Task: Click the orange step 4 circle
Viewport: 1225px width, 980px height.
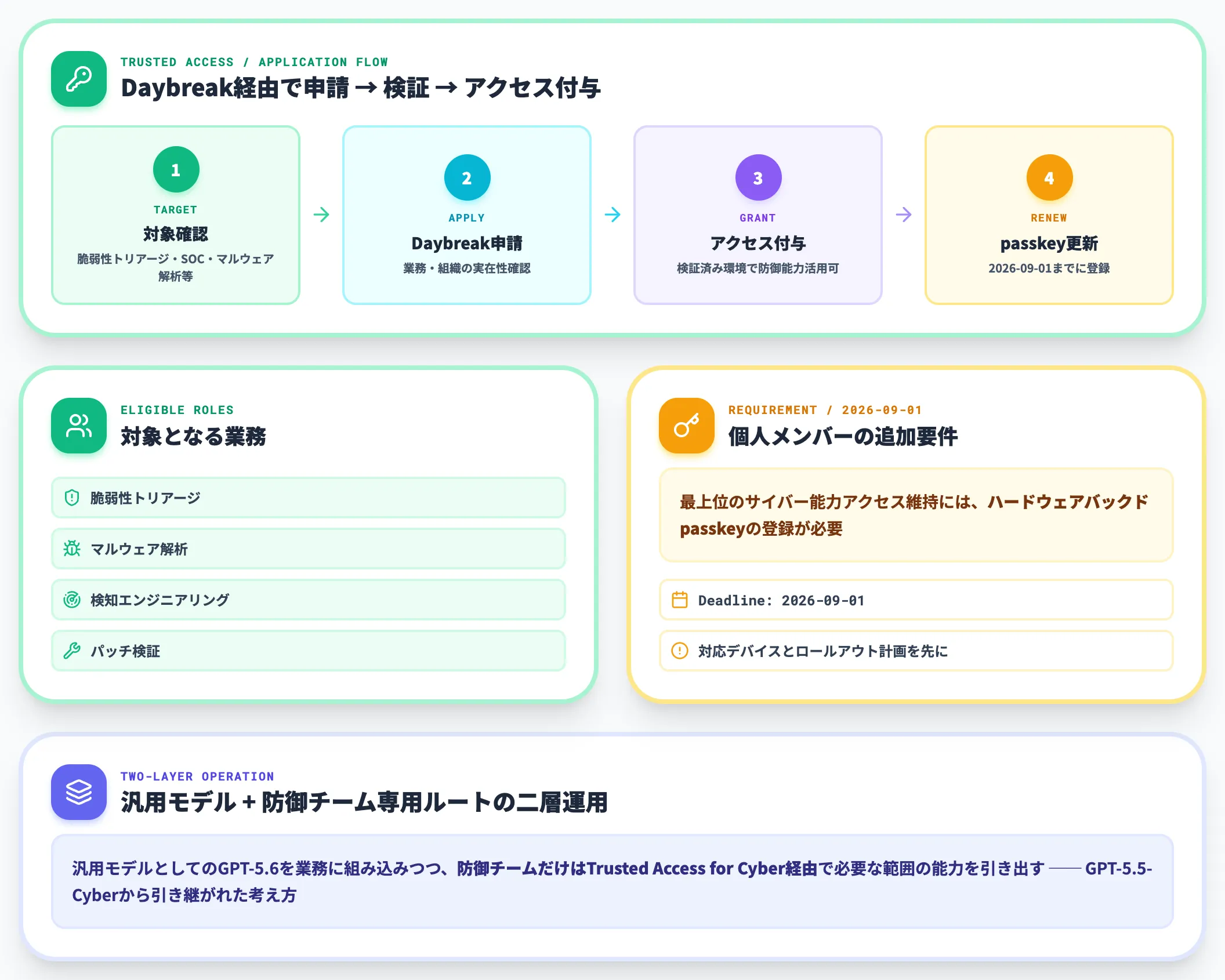Action: pyautogui.click(x=1050, y=177)
